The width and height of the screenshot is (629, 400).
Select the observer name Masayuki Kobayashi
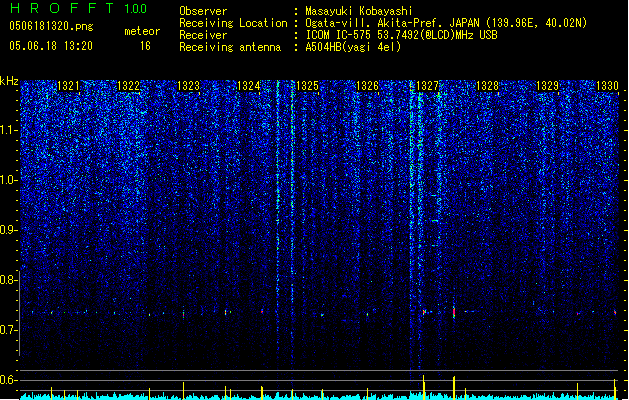[359, 11]
